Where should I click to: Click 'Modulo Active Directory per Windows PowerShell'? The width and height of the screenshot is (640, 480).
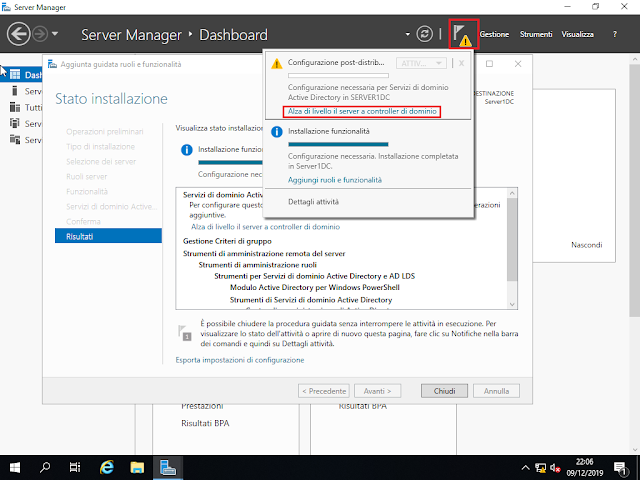[x=315, y=287]
